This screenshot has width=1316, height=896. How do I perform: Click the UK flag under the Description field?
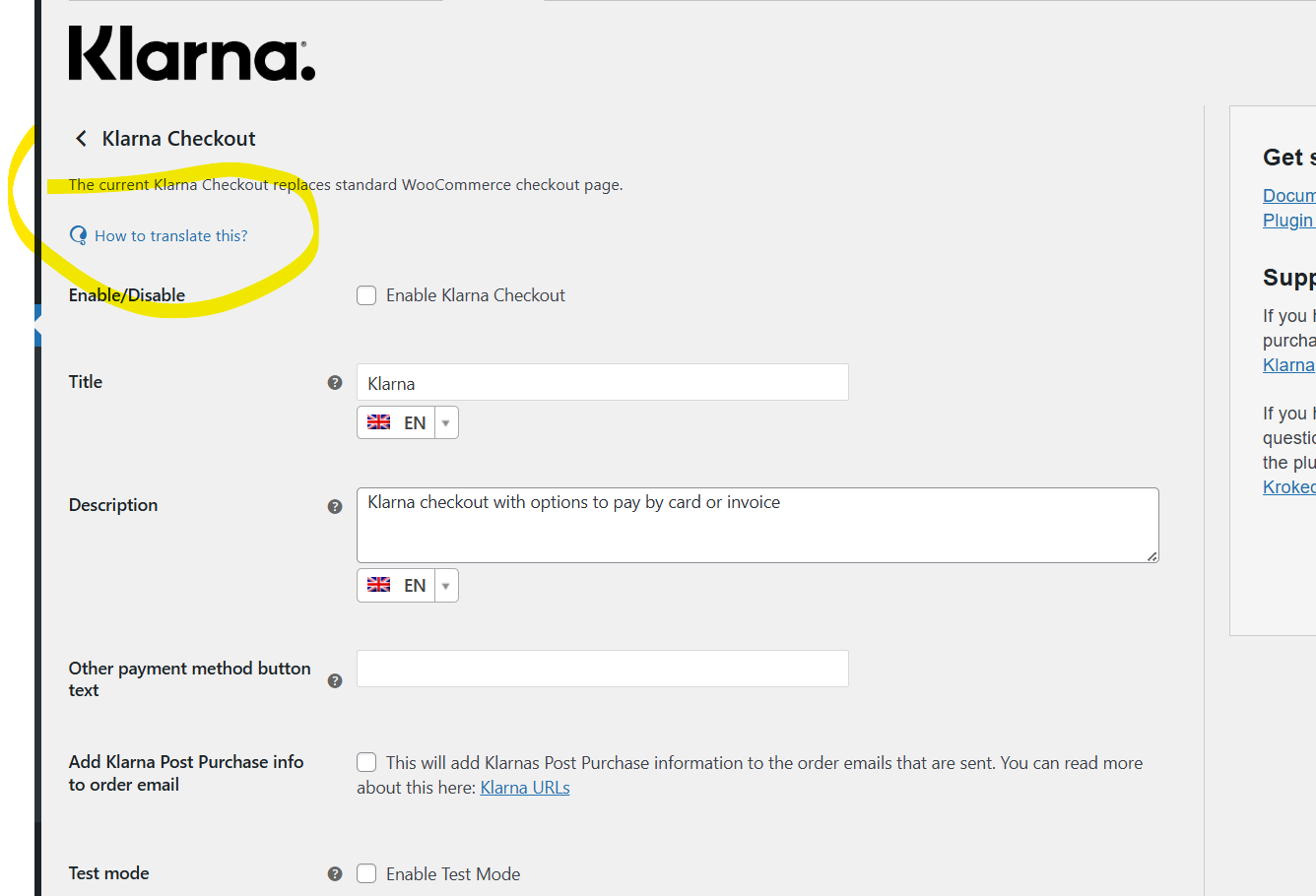click(378, 585)
